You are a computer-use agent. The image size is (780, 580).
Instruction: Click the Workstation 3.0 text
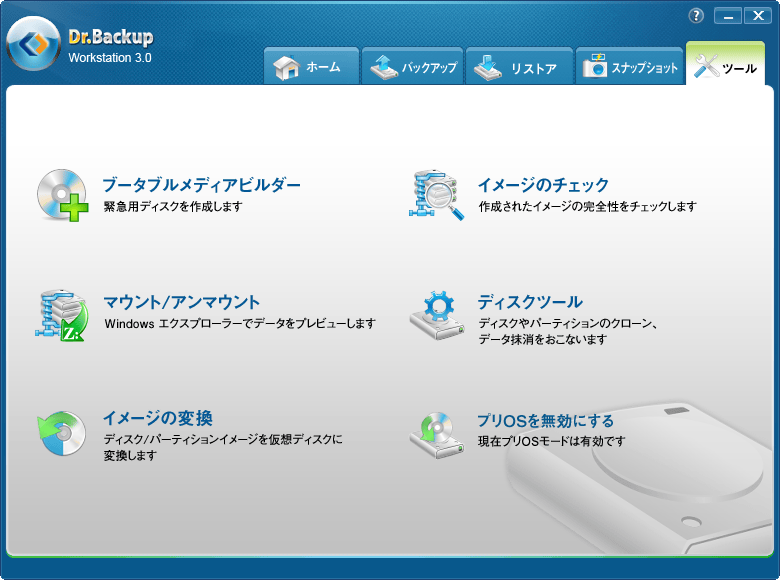click(x=110, y=58)
